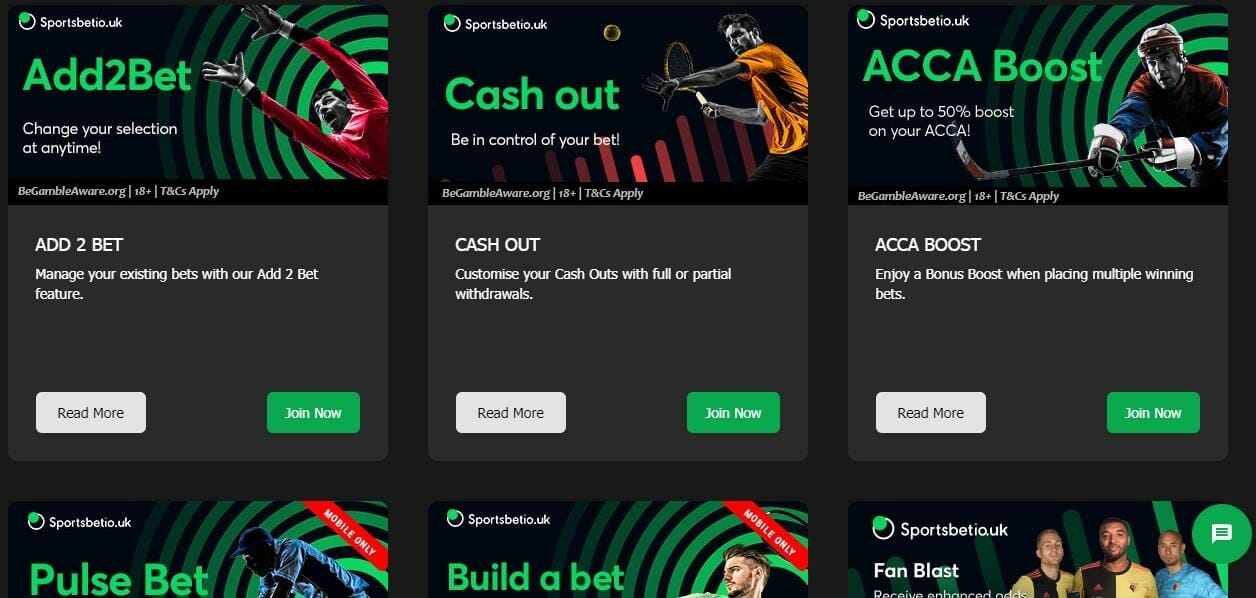
Task: Open the Cash out tennis banner image
Action: [618, 104]
